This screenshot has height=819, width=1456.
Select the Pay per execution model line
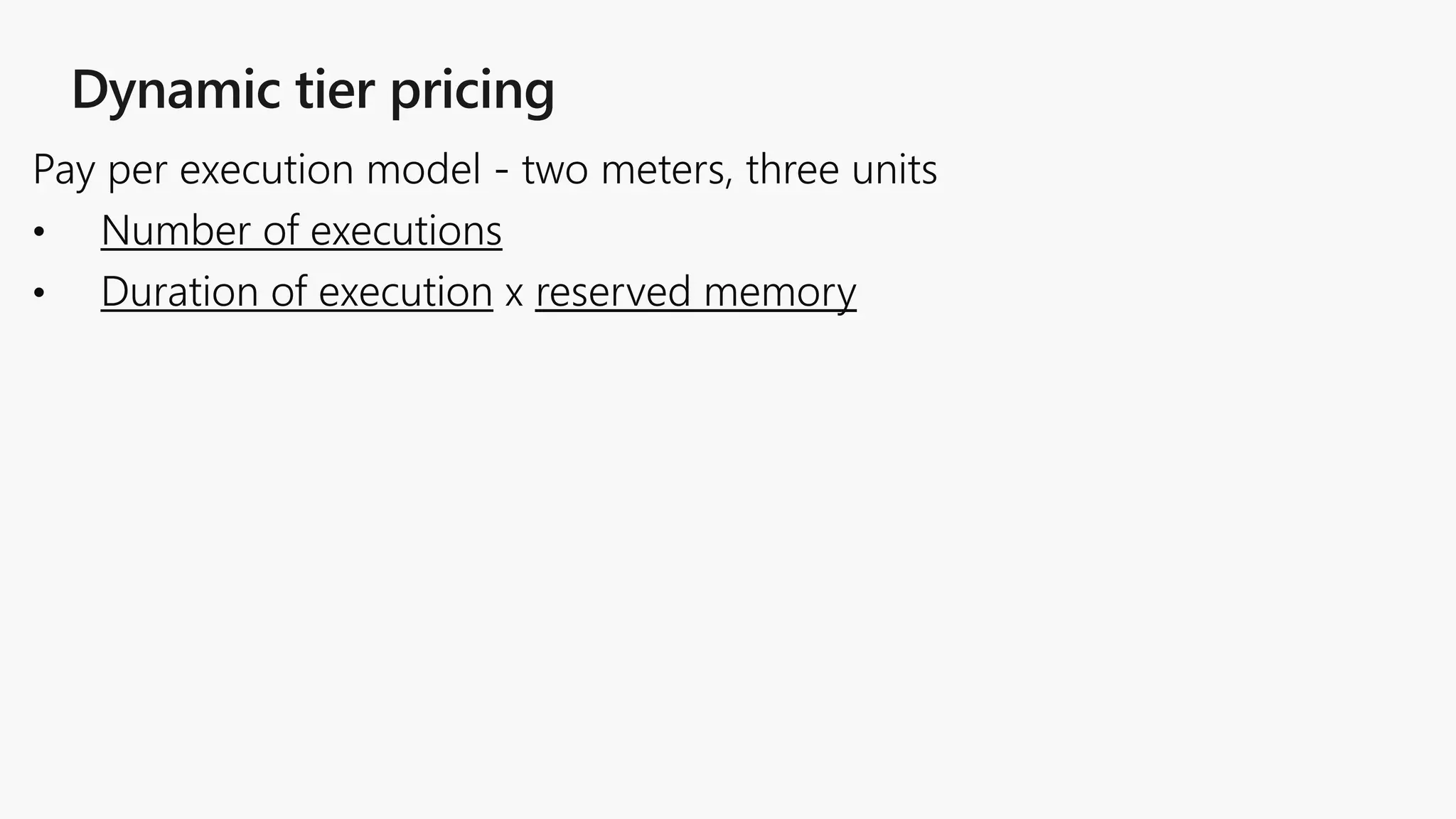(x=485, y=171)
